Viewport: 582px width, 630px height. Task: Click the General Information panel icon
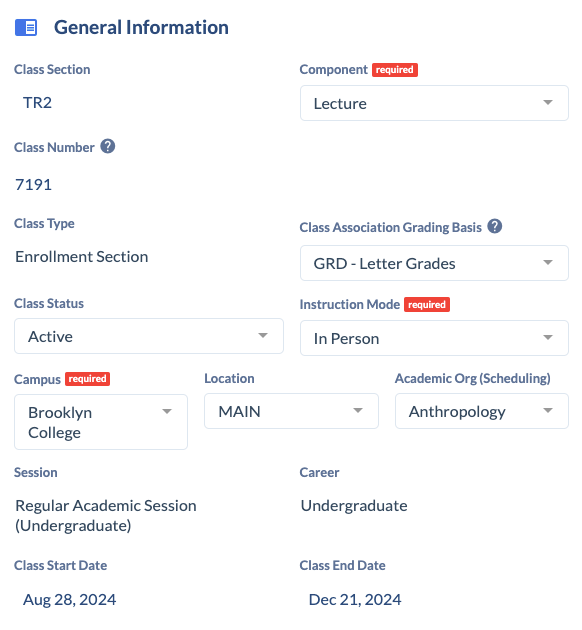(x=26, y=28)
